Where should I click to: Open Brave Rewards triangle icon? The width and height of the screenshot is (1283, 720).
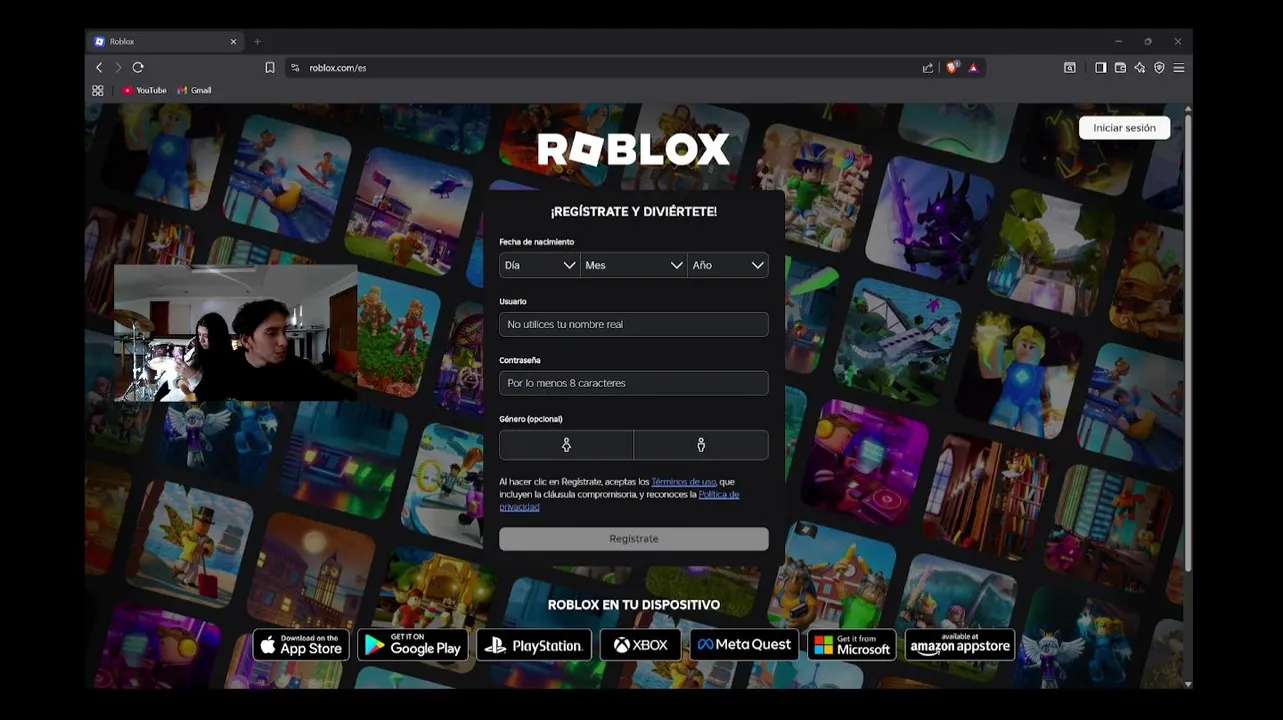click(x=973, y=68)
